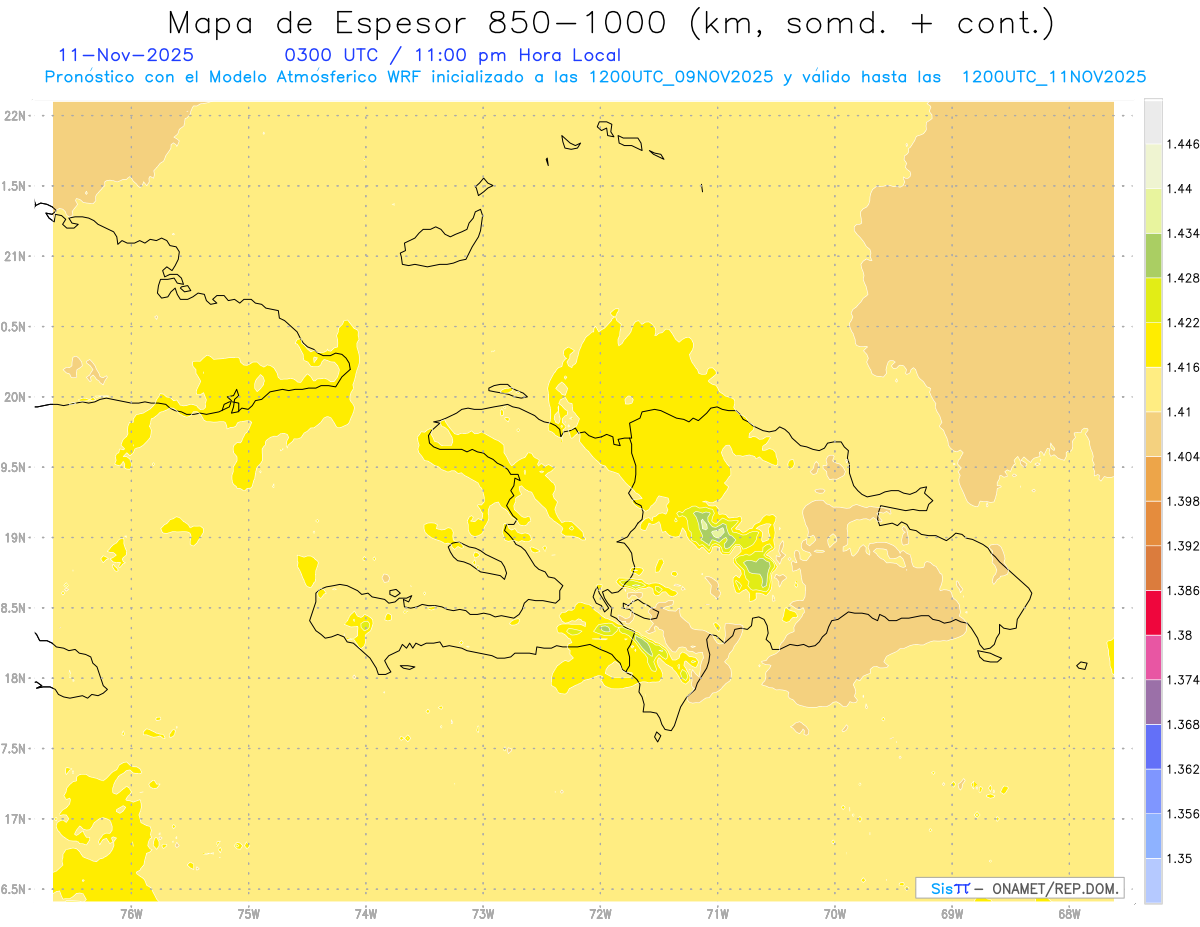Click the blue swatch between 1.362 and 1.368
The image size is (1200, 927).
click(1153, 746)
